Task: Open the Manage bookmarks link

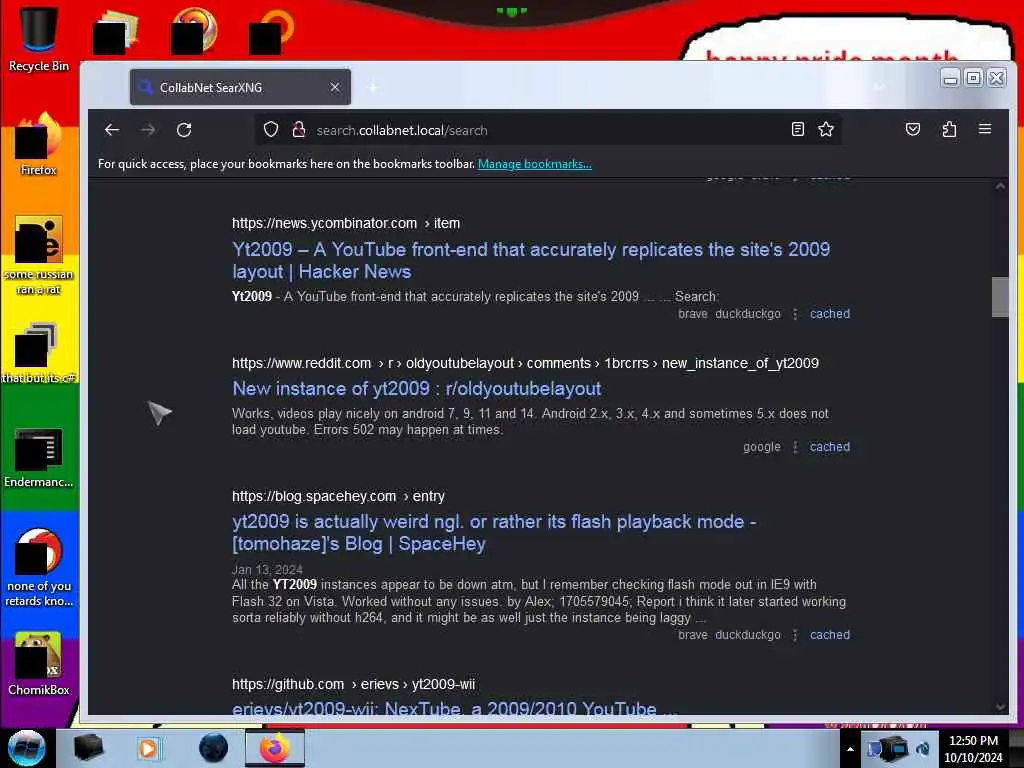Action: click(534, 164)
